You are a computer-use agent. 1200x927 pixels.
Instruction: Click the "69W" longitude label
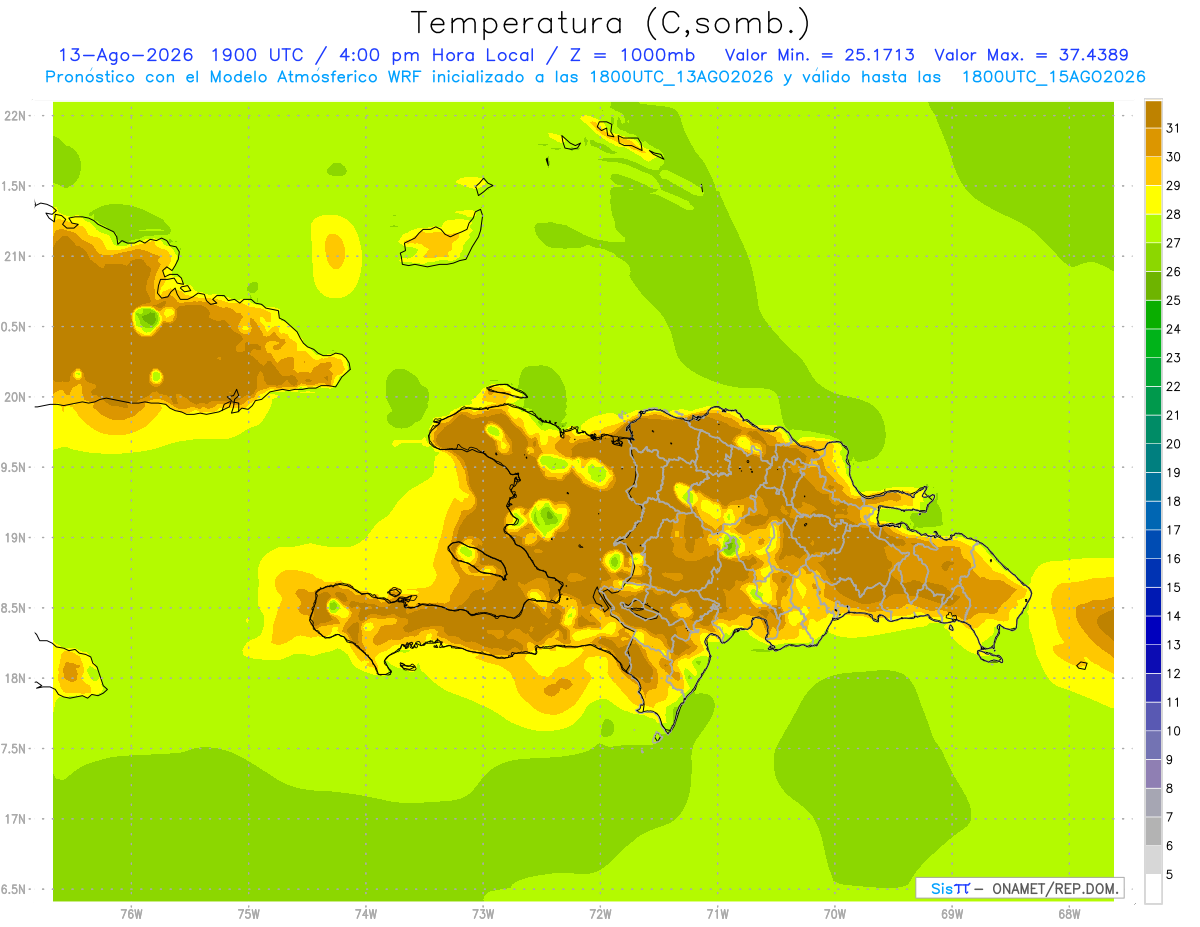pos(952,914)
